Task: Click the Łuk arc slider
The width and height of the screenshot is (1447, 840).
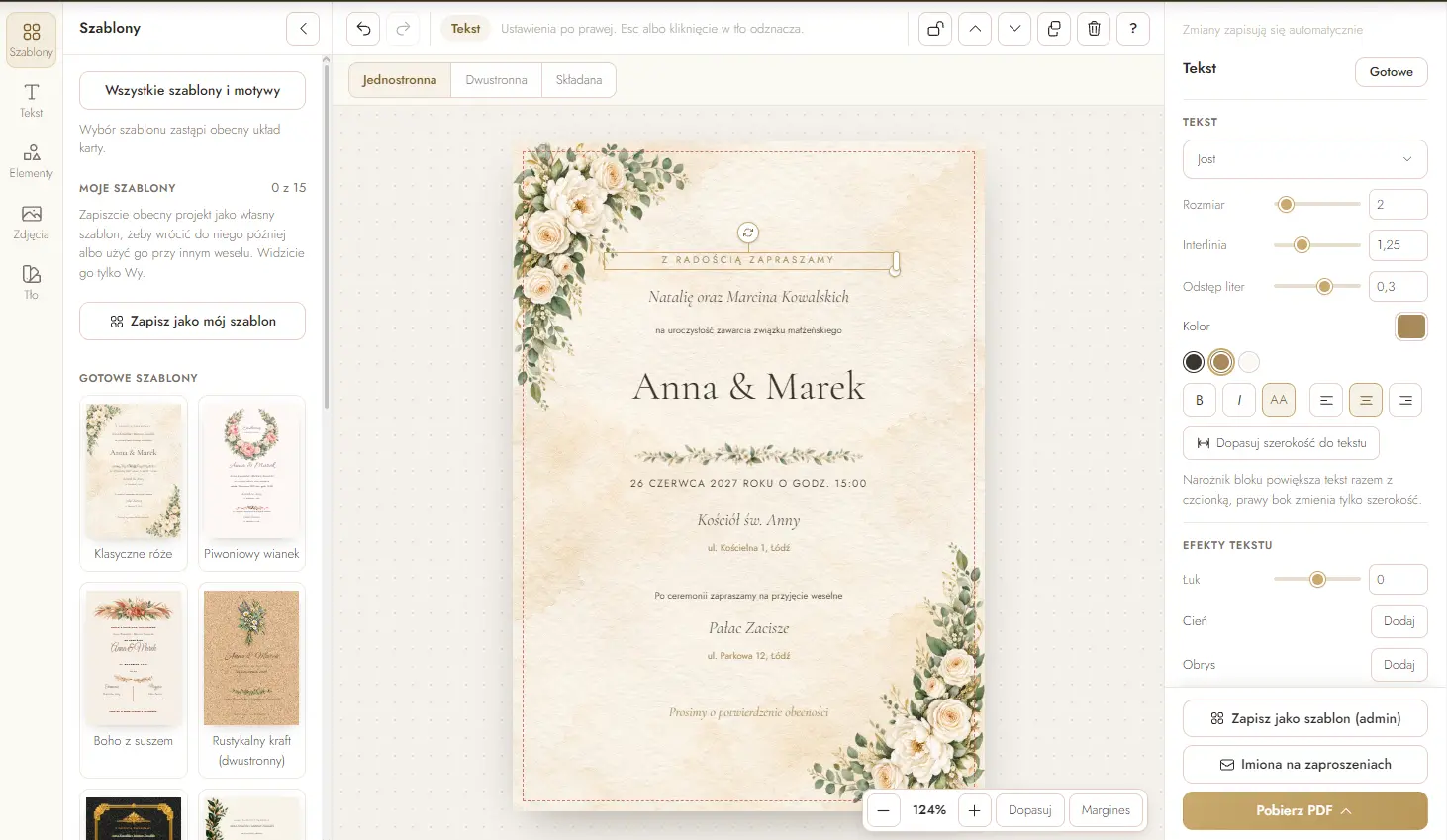Action: (1317, 580)
